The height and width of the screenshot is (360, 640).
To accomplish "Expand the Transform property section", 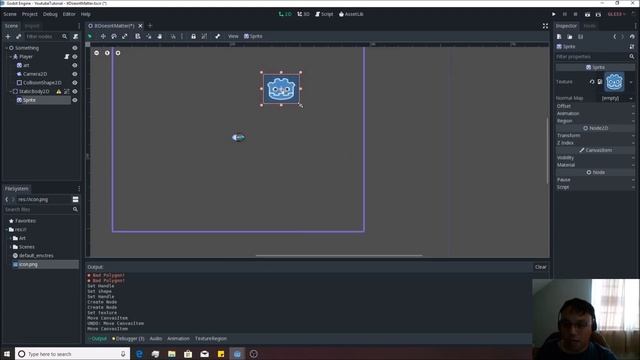I will (596, 136).
